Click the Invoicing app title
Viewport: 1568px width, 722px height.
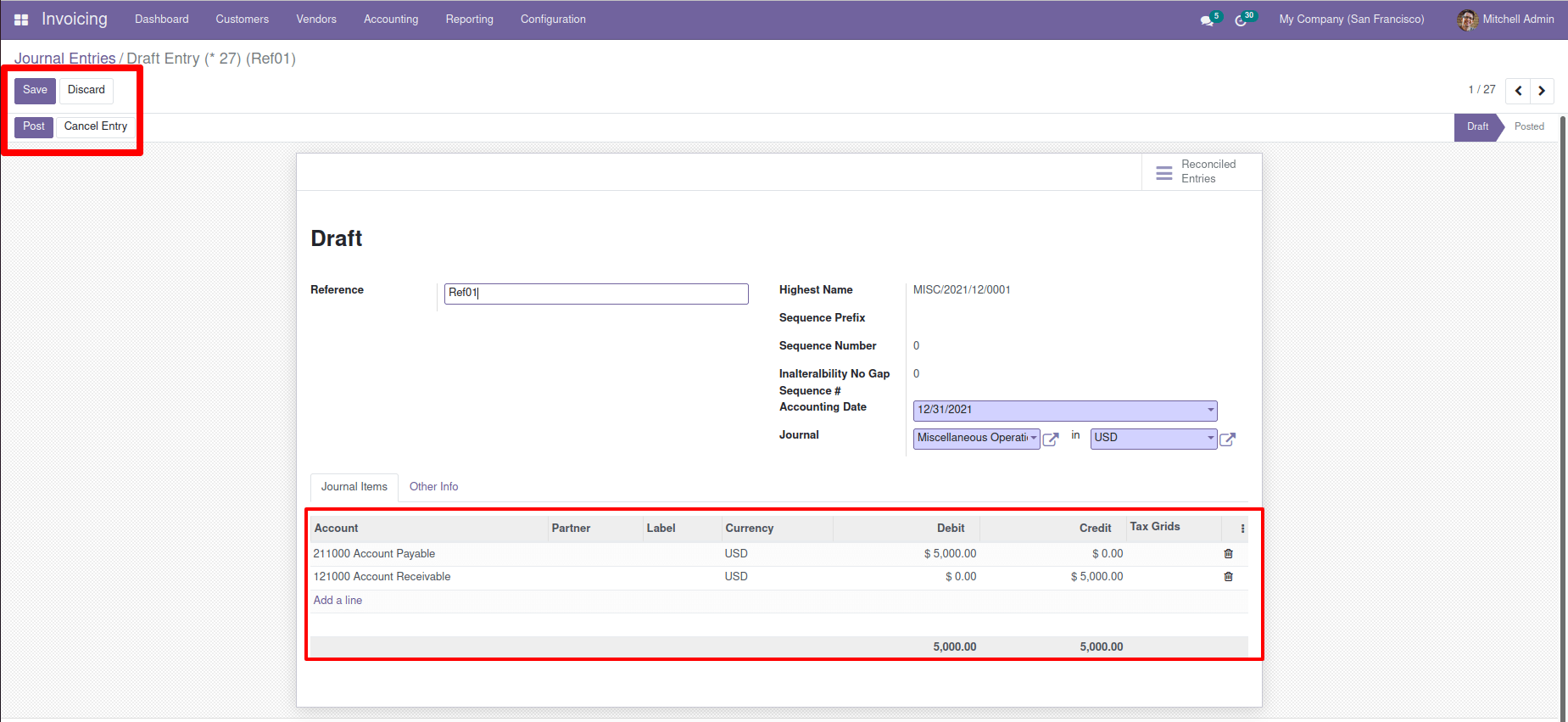(75, 20)
